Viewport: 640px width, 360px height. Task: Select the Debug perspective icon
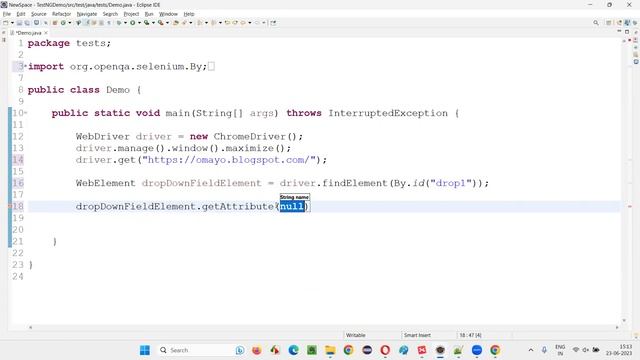635,23
